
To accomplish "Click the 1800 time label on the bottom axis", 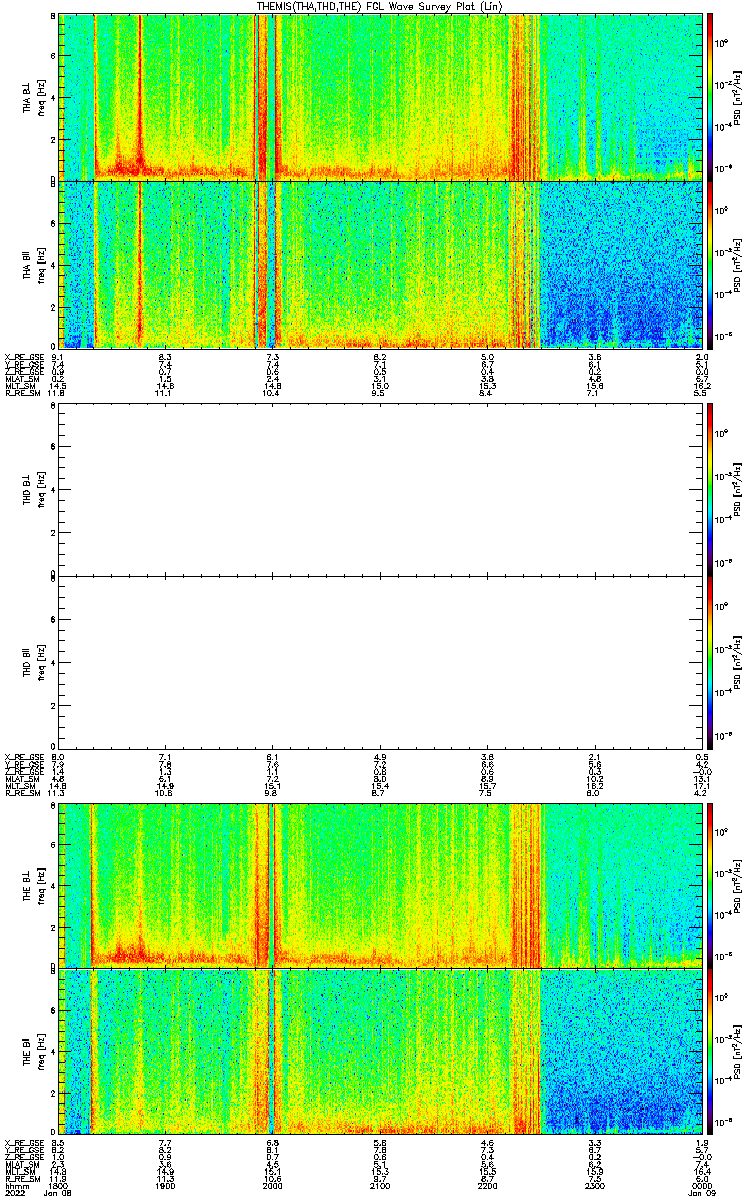I will click(x=58, y=1186).
